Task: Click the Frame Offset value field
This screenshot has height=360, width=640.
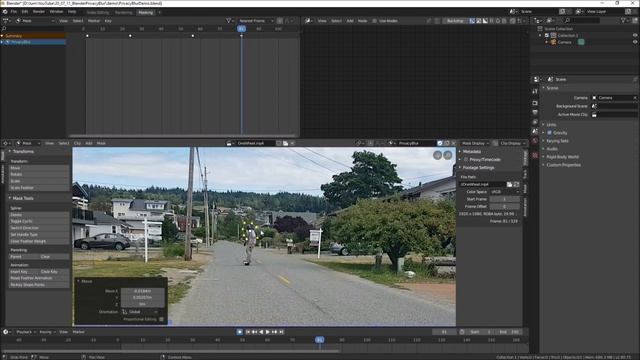Action: 504,207
